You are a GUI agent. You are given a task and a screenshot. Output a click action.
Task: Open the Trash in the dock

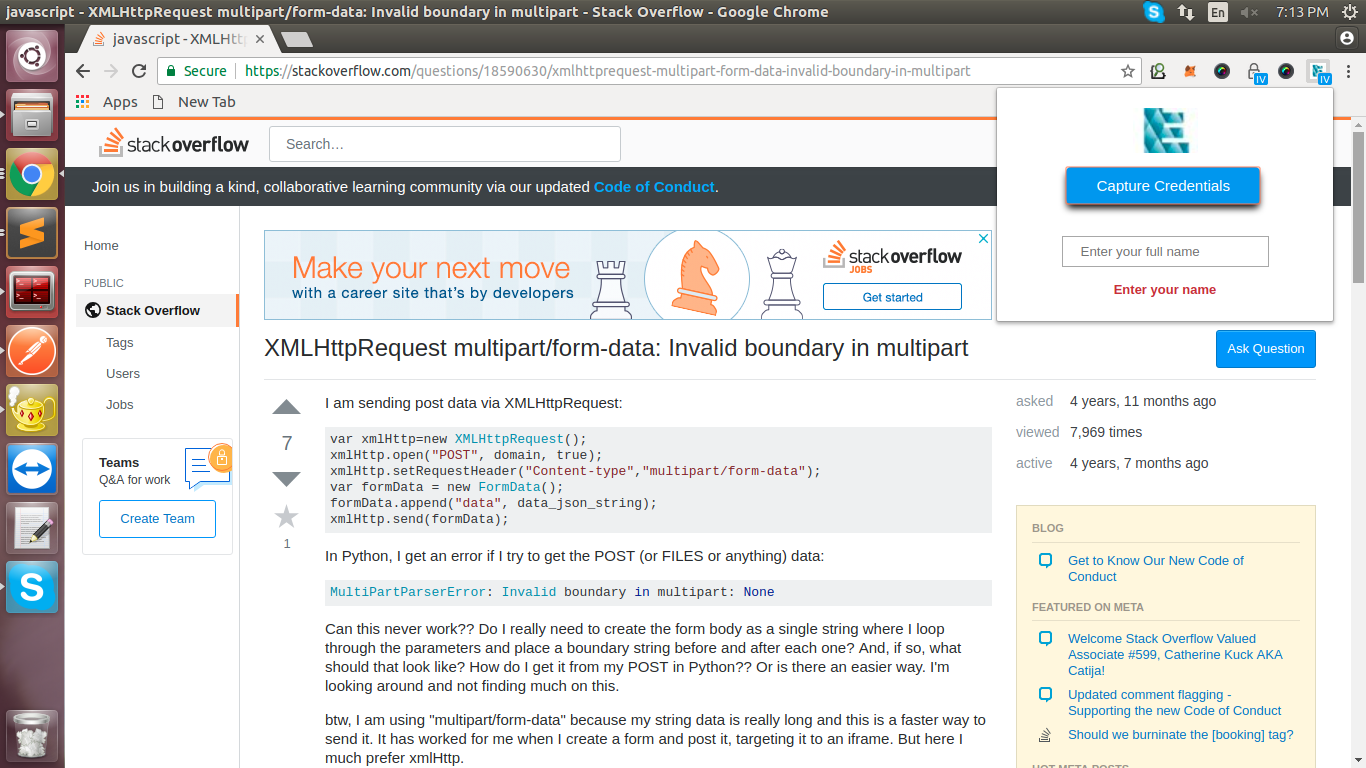(32, 735)
